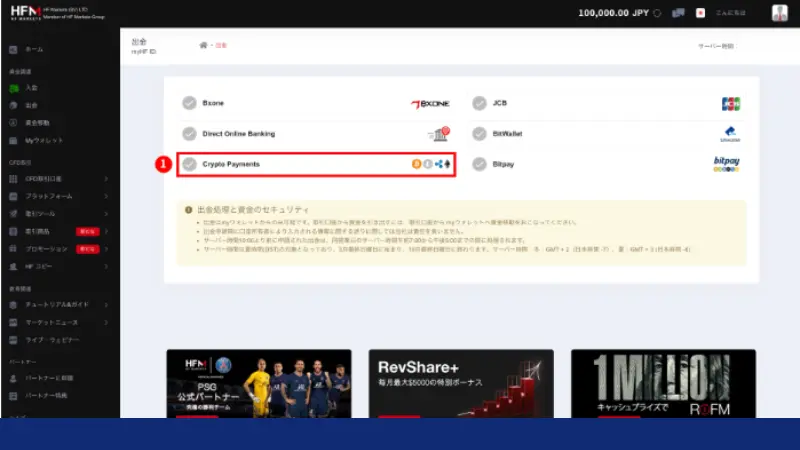Click the Japan flag language icon
Image resolution: width=800 pixels, height=450 pixels.
point(700,14)
